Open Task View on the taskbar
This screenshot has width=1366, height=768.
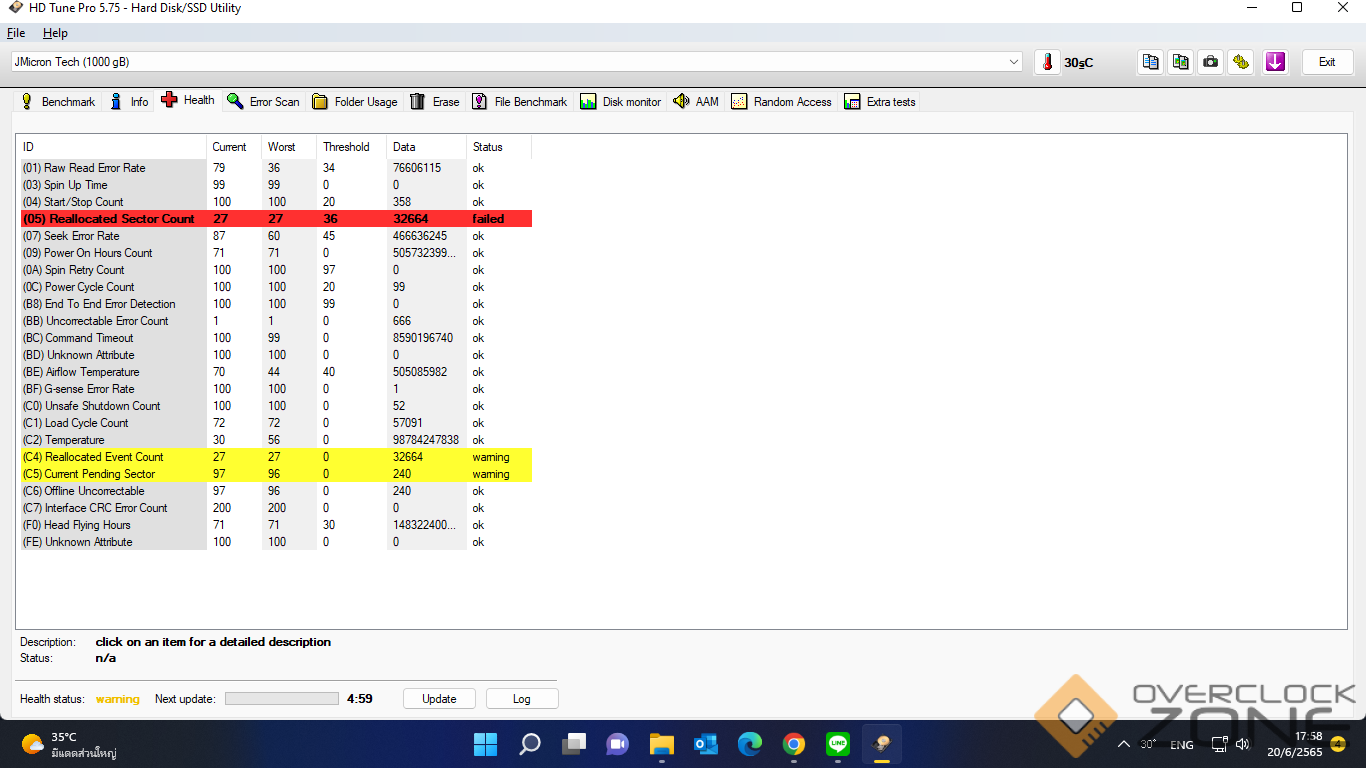click(573, 744)
